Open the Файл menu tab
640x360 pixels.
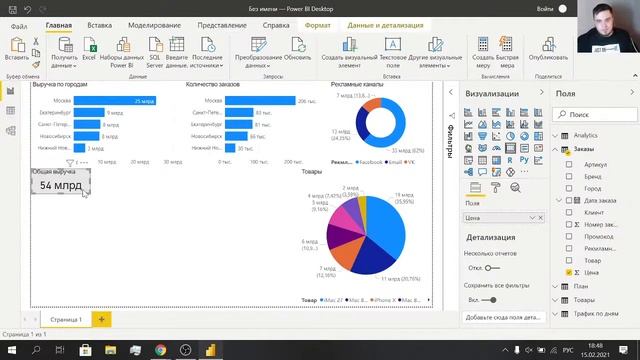click(19, 26)
